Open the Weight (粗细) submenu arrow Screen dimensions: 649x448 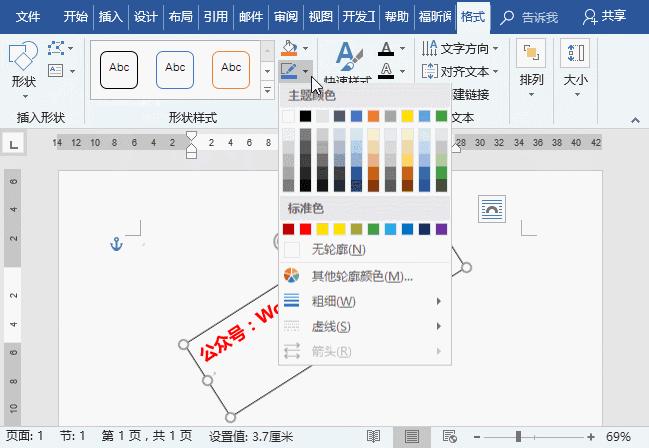point(439,301)
